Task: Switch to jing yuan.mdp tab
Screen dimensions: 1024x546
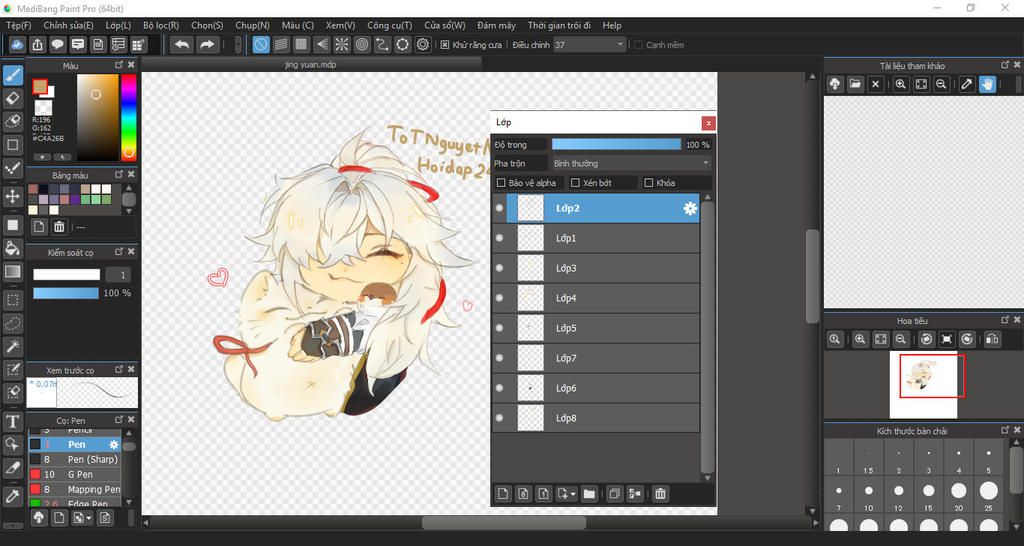Action: coord(311,65)
